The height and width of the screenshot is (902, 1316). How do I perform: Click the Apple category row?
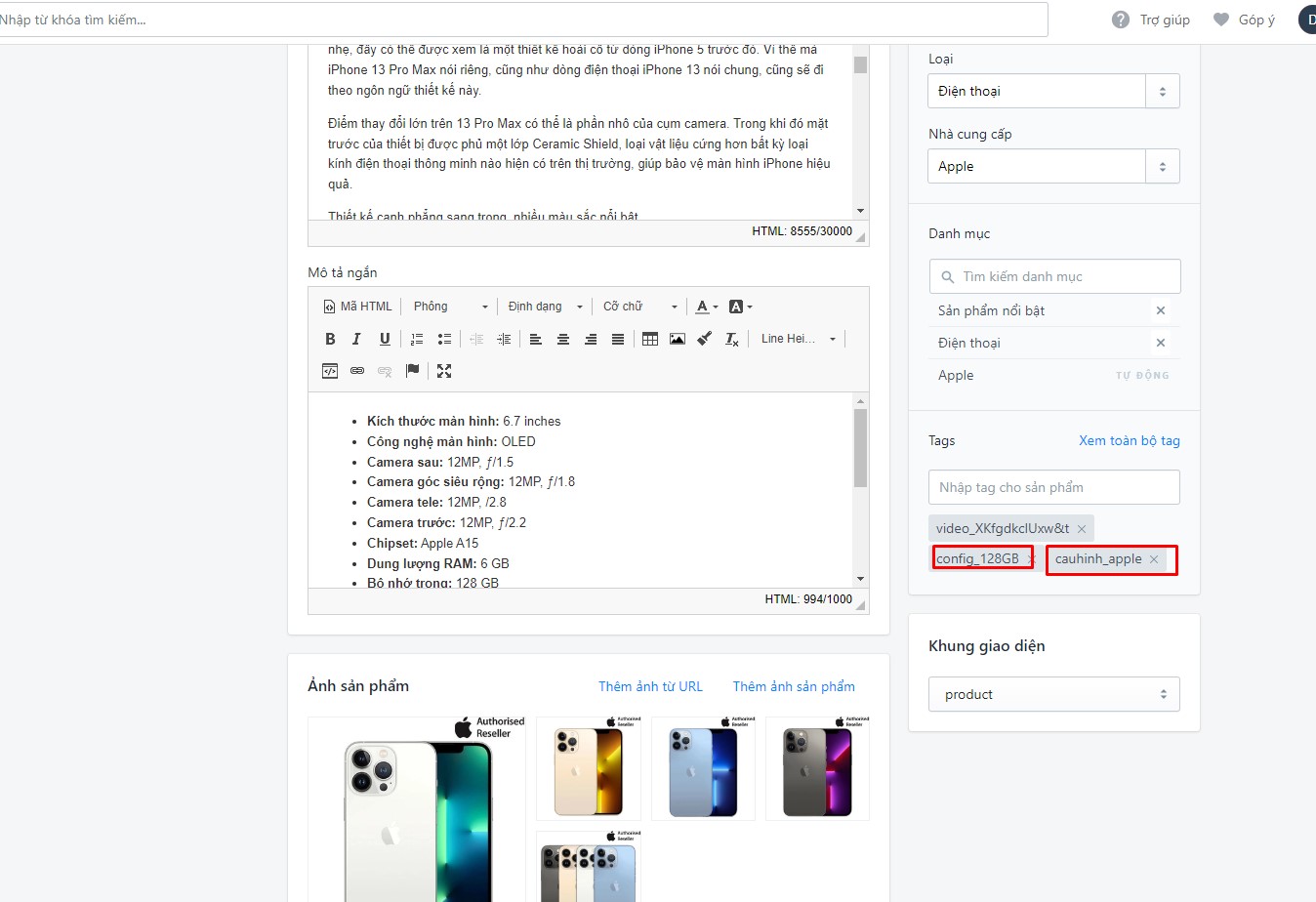click(x=1054, y=375)
